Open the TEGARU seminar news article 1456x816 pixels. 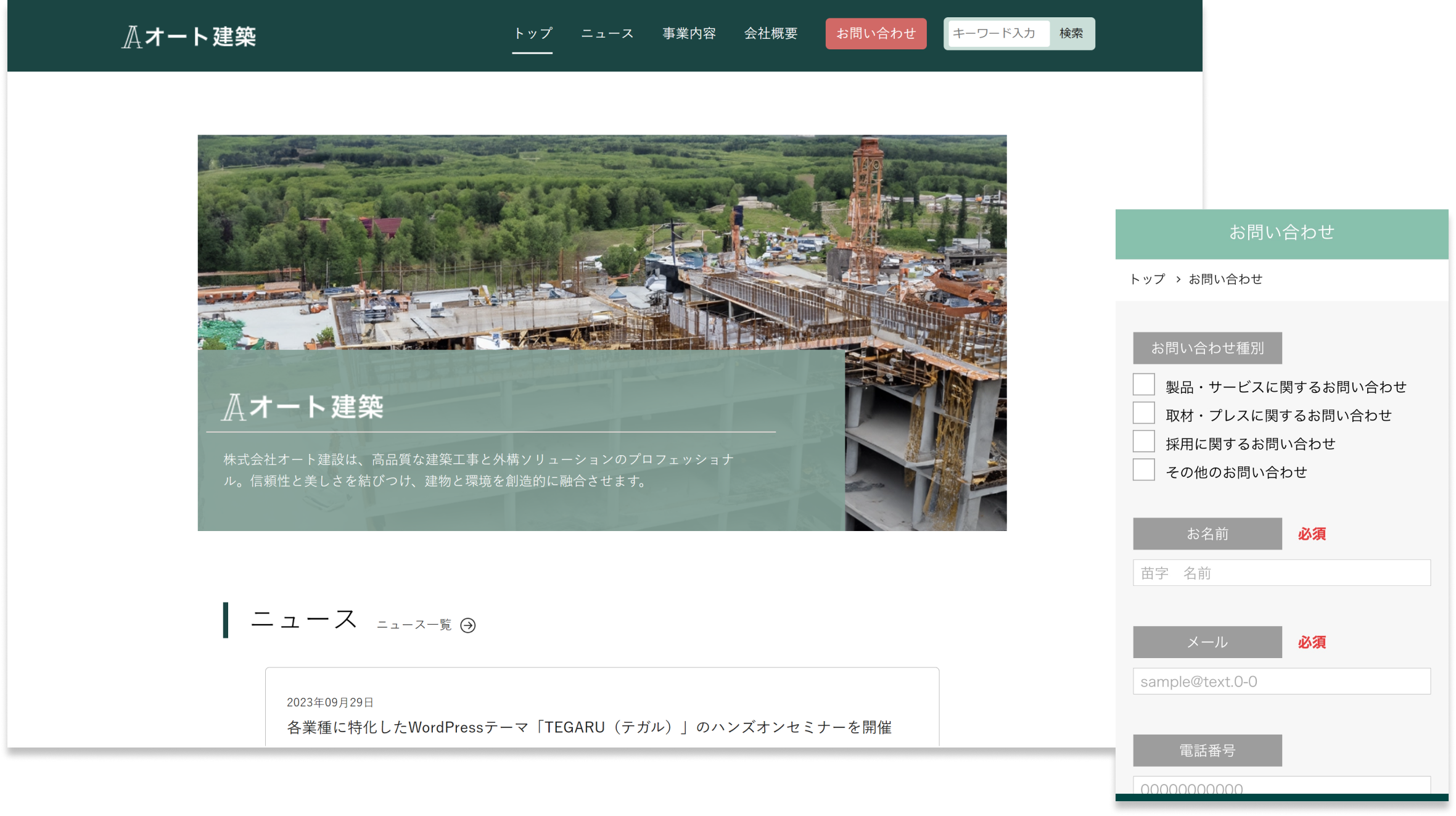(x=589, y=727)
